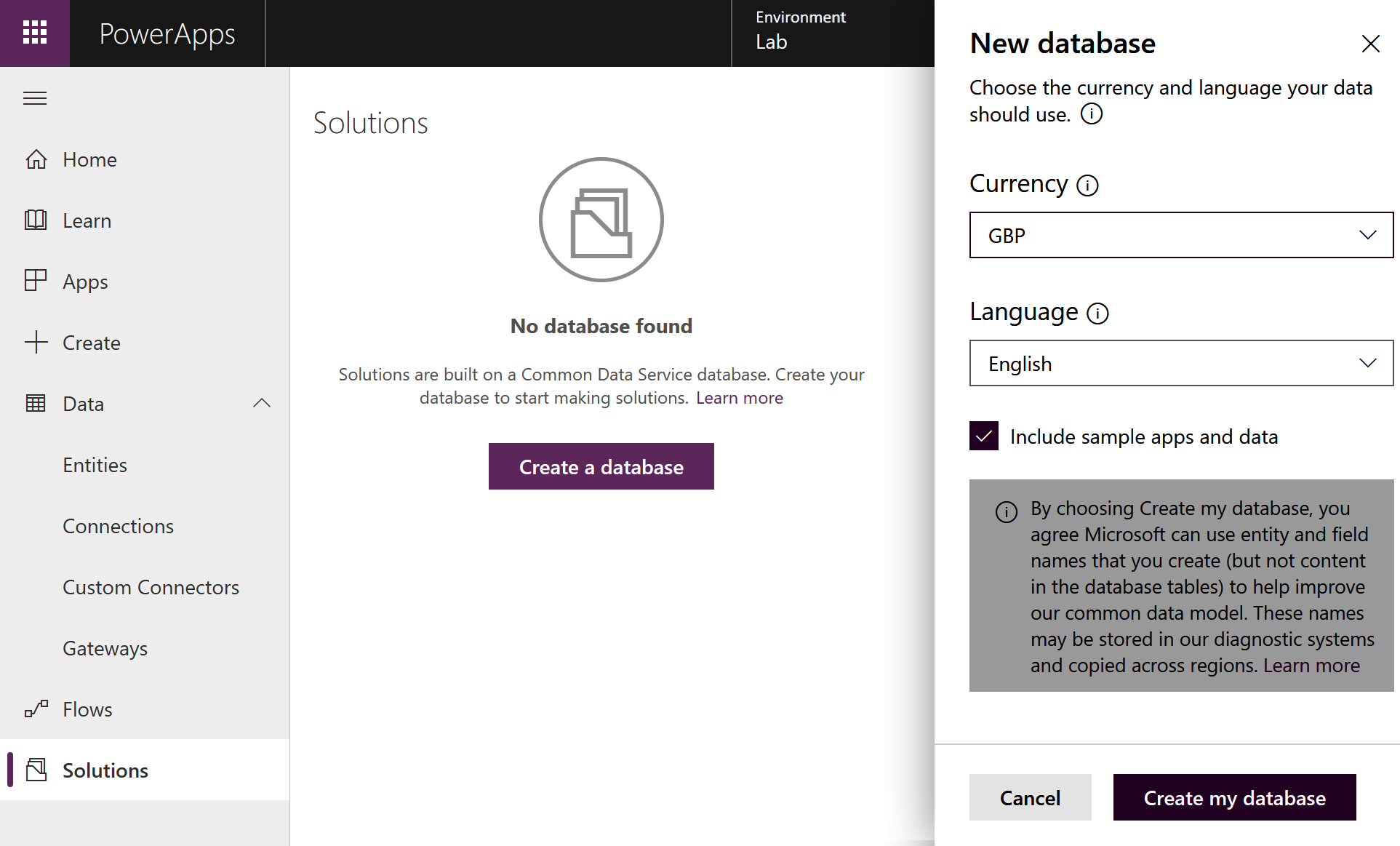Screen dimensions: 1400x846
Task: Select Solutions in the sidebar
Action: 145,770
